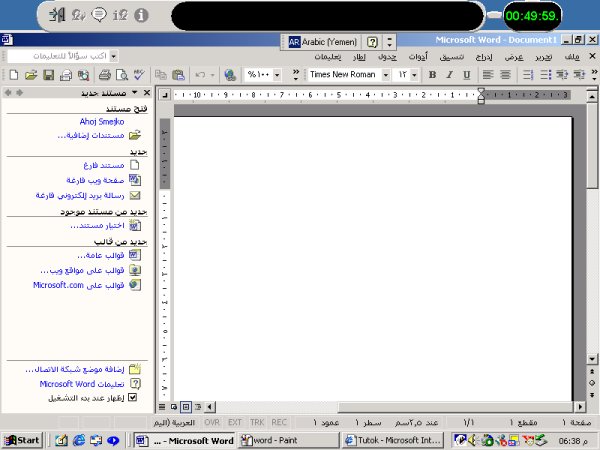Expand formatting toolbar overflow chevron at right

click(x=594, y=75)
